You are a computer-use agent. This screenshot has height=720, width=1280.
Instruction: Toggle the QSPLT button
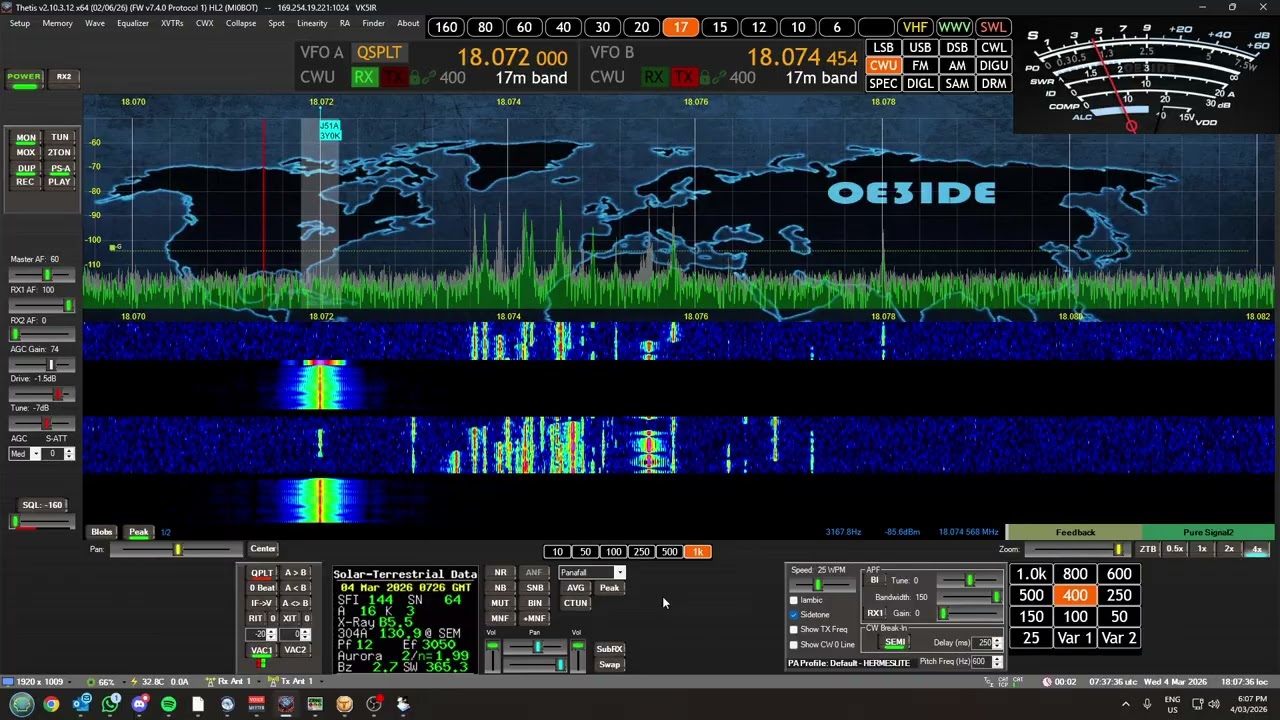pos(379,52)
